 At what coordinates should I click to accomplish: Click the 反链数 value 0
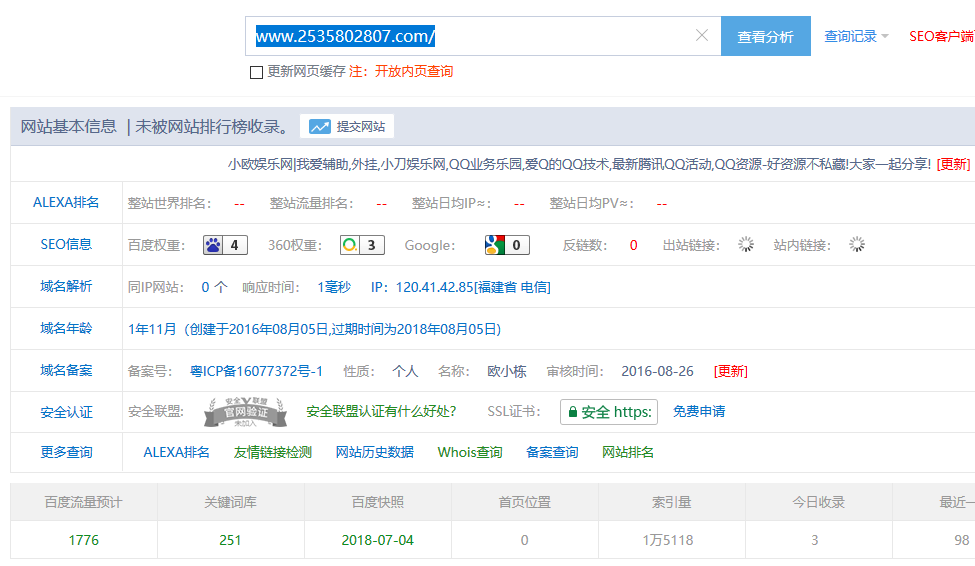pos(634,245)
